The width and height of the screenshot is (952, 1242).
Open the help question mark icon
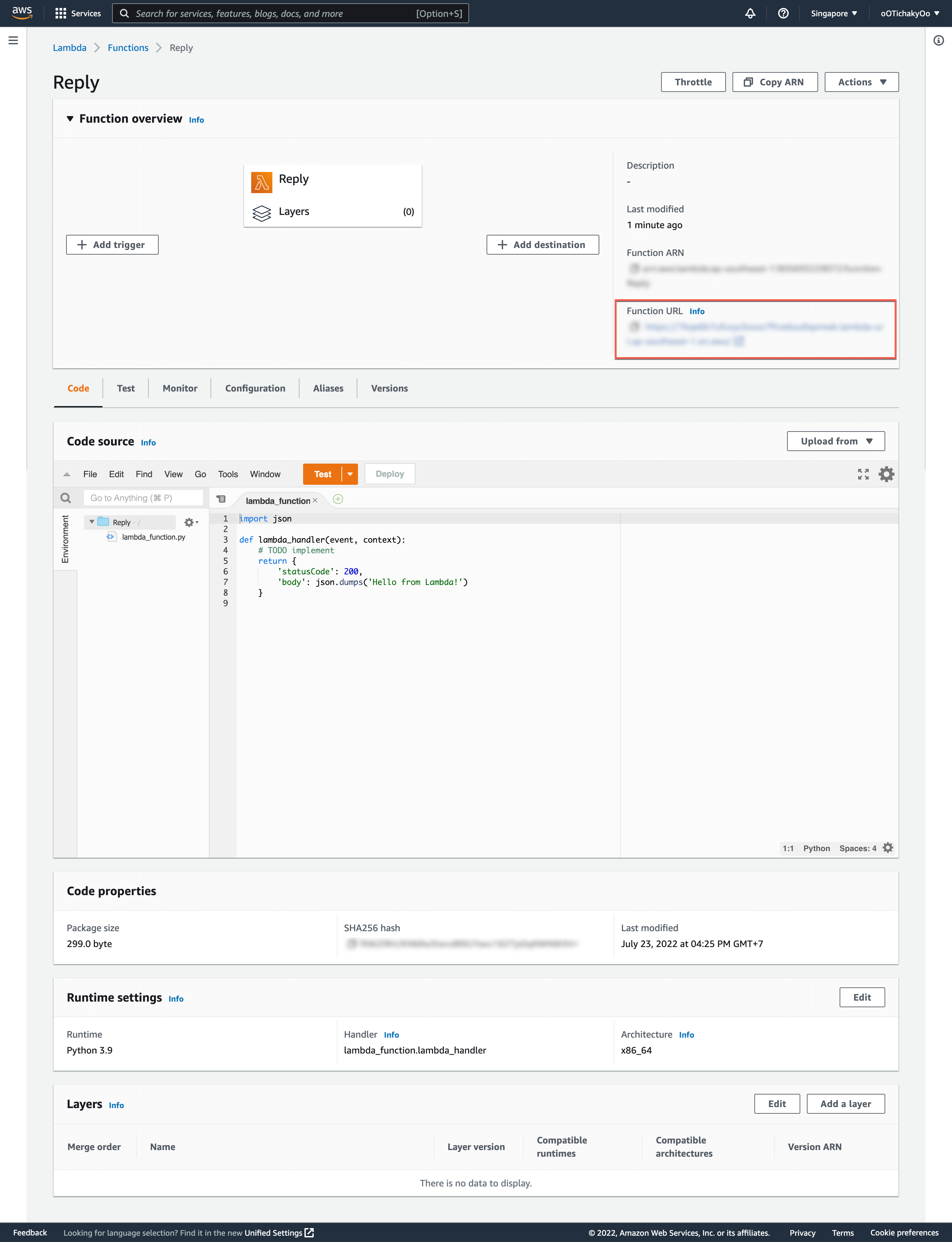pyautogui.click(x=784, y=13)
